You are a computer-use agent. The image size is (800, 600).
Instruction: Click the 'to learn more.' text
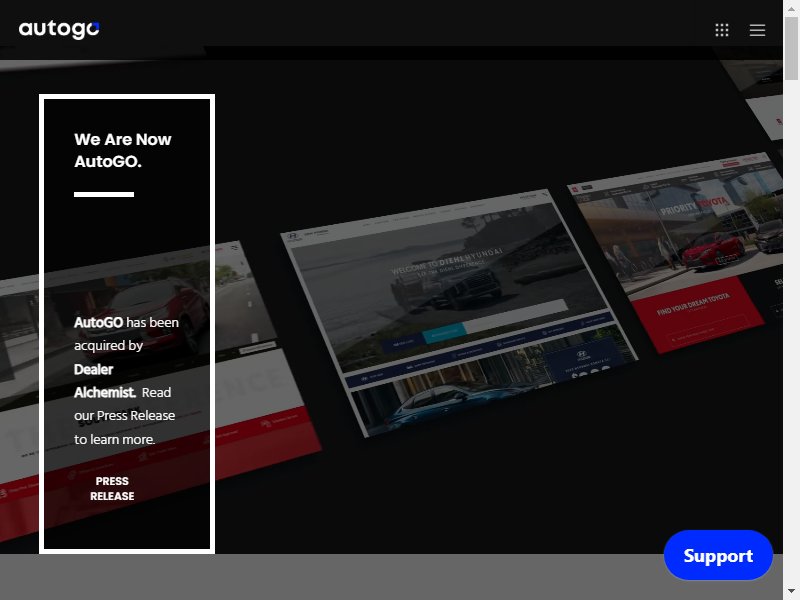pyautogui.click(x=114, y=439)
